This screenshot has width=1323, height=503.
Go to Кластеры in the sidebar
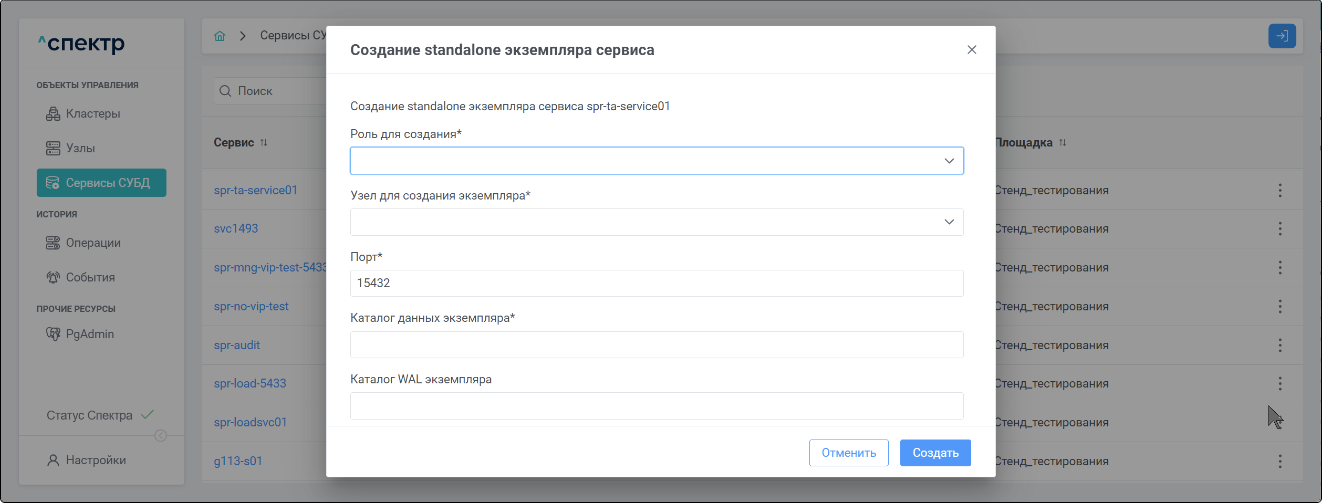(93, 113)
